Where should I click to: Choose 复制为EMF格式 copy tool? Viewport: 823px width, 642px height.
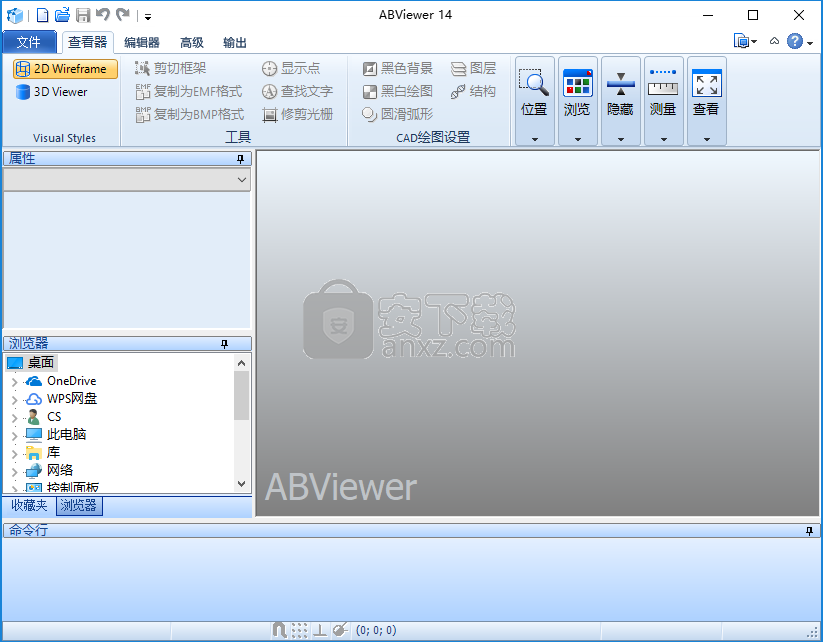pos(189,91)
